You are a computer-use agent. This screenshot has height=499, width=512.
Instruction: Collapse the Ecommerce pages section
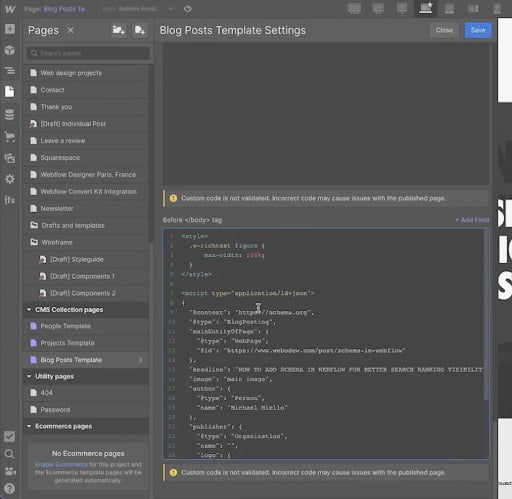tap(29, 426)
